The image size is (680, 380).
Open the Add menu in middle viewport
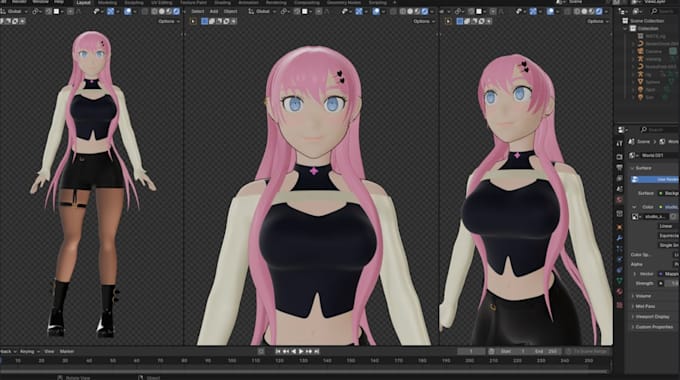point(214,11)
